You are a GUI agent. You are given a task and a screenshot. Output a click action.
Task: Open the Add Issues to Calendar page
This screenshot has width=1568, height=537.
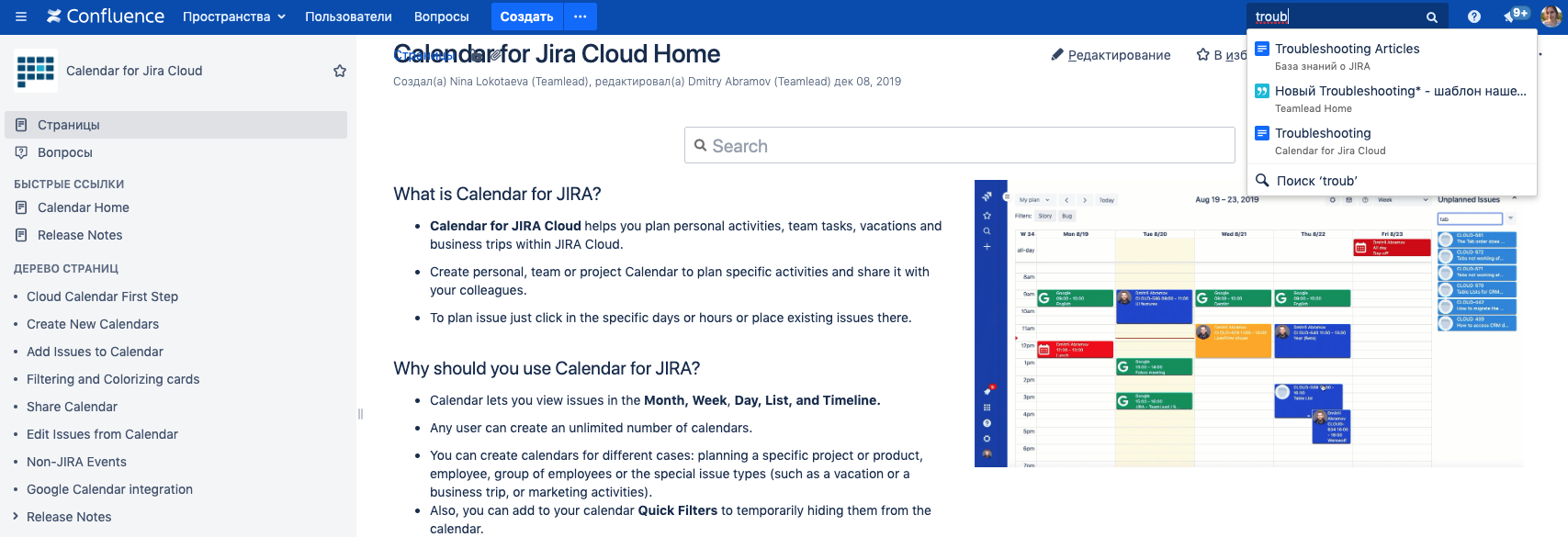click(x=96, y=352)
